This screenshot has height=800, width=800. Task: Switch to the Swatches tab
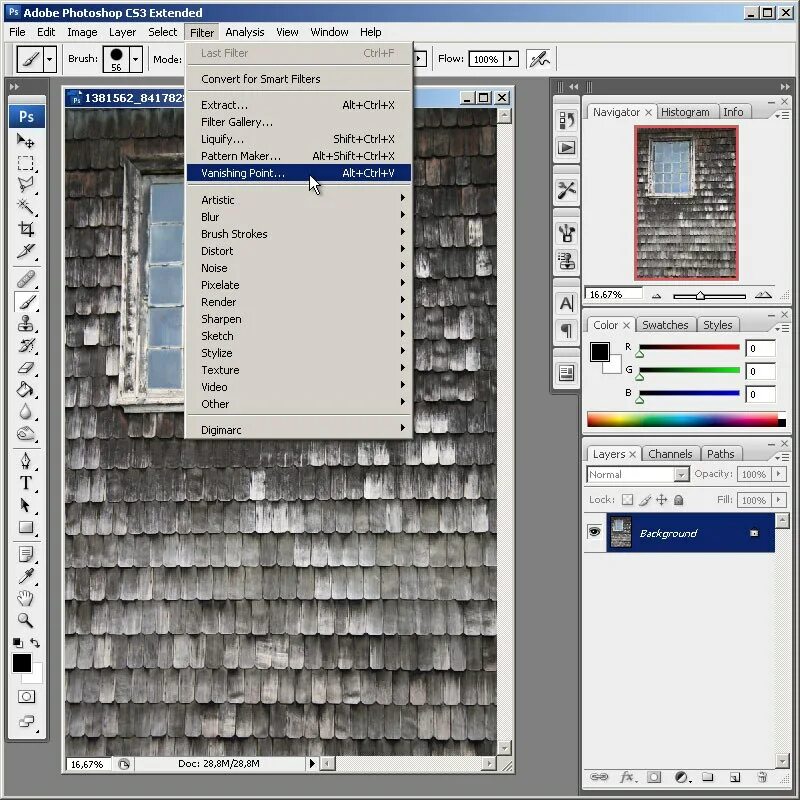(x=665, y=325)
